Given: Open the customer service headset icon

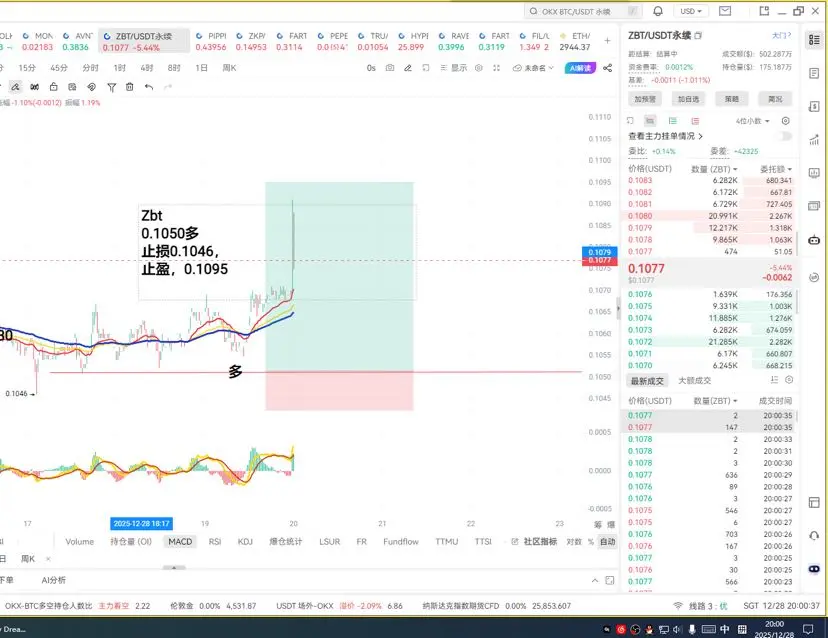Looking at the screenshot, I should [814, 536].
